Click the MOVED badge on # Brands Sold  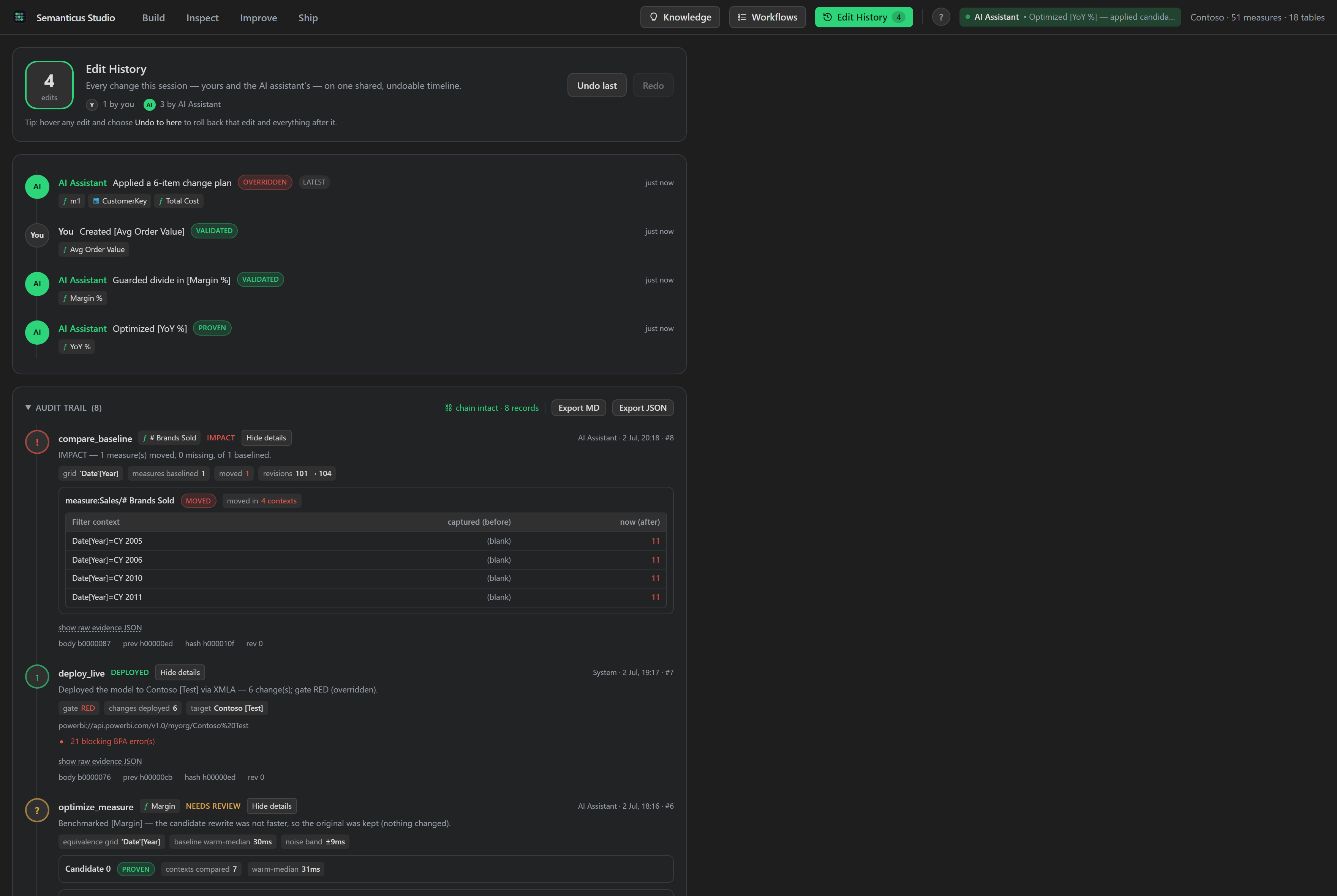198,501
